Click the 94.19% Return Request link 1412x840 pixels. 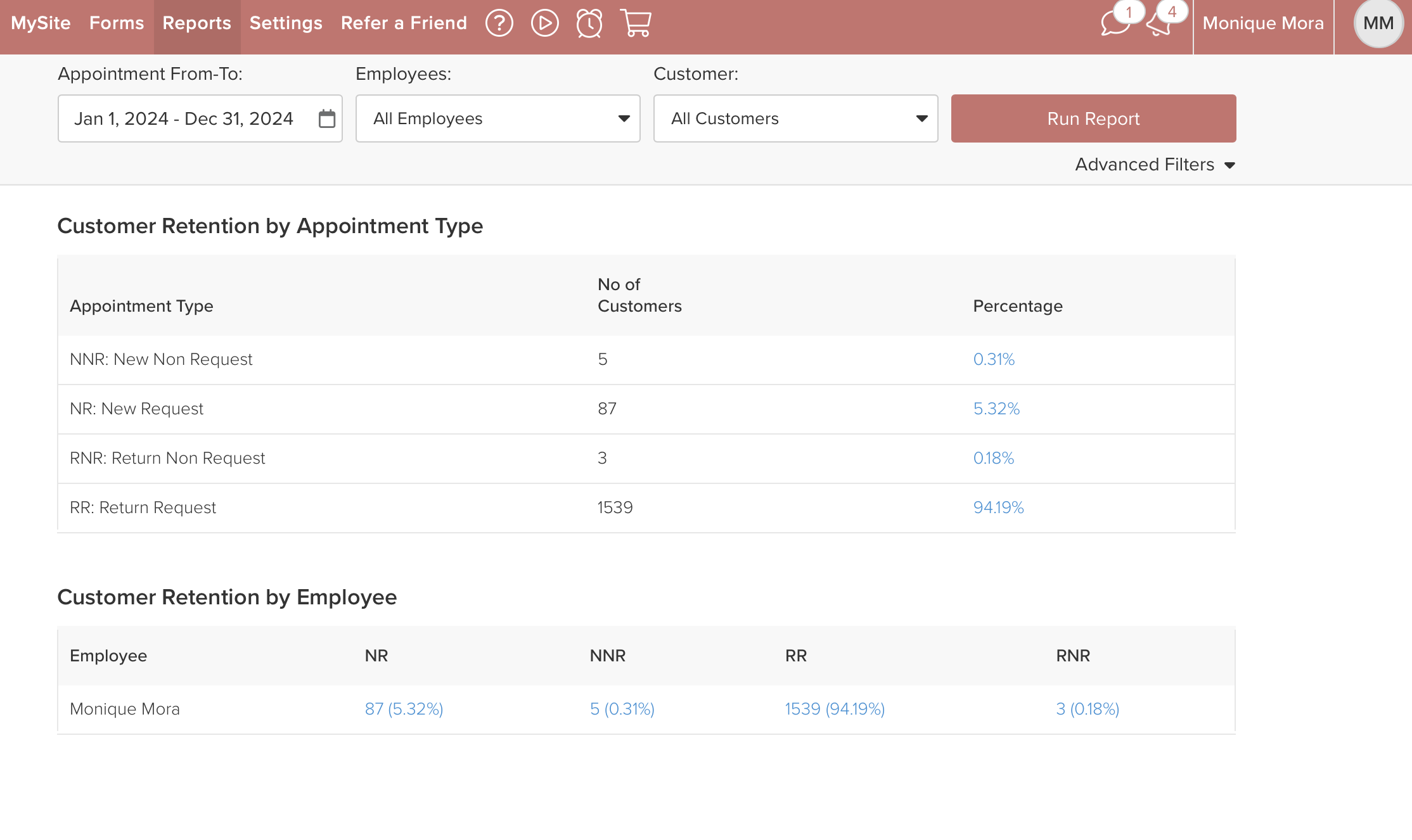pos(998,507)
